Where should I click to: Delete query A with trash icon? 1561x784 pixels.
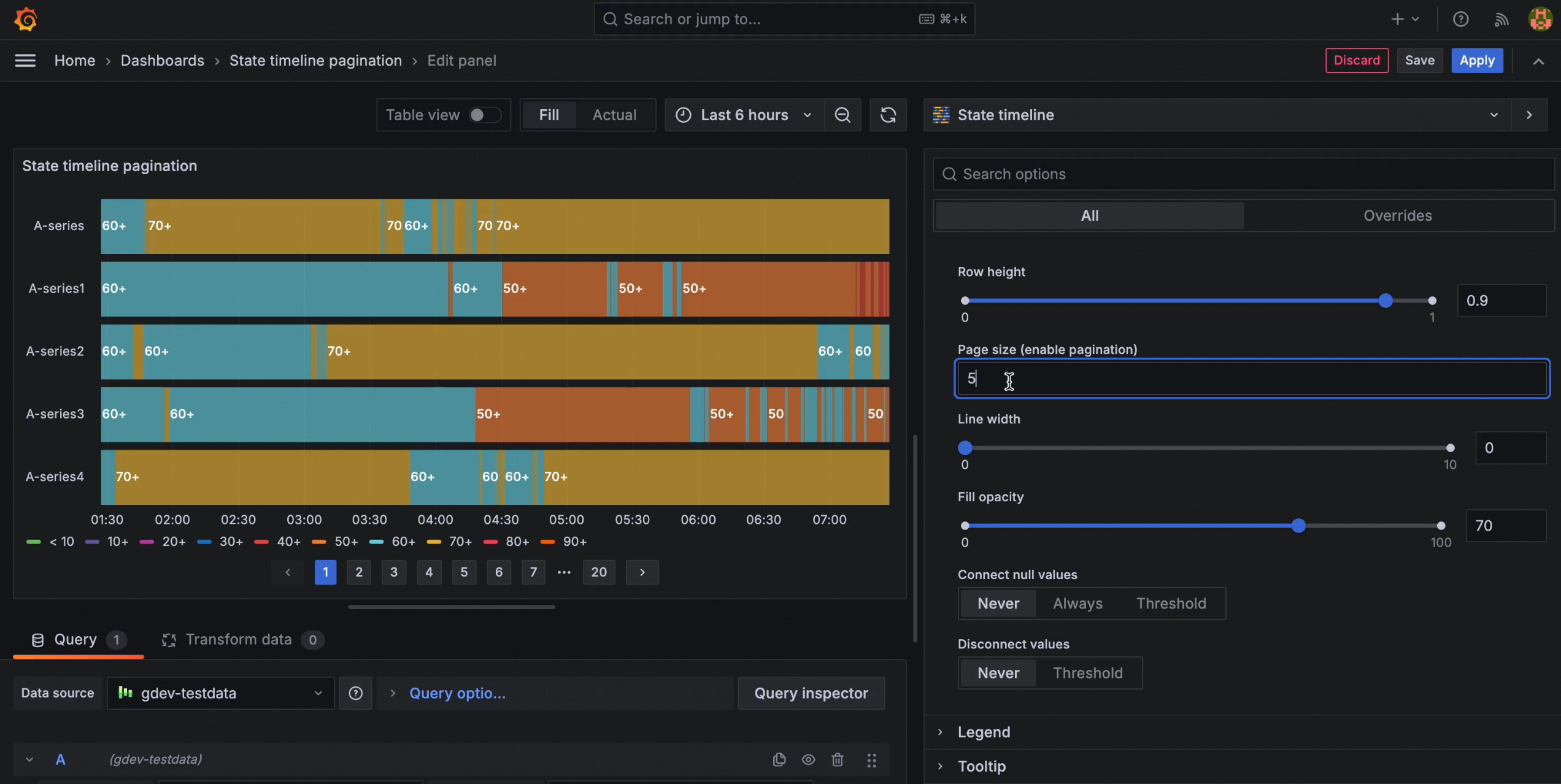pos(837,759)
